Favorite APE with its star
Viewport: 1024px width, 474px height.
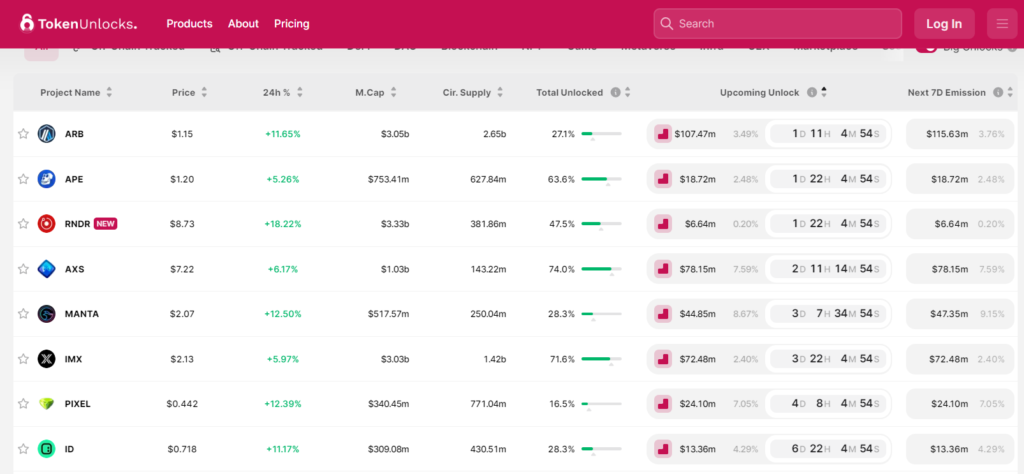(24, 179)
